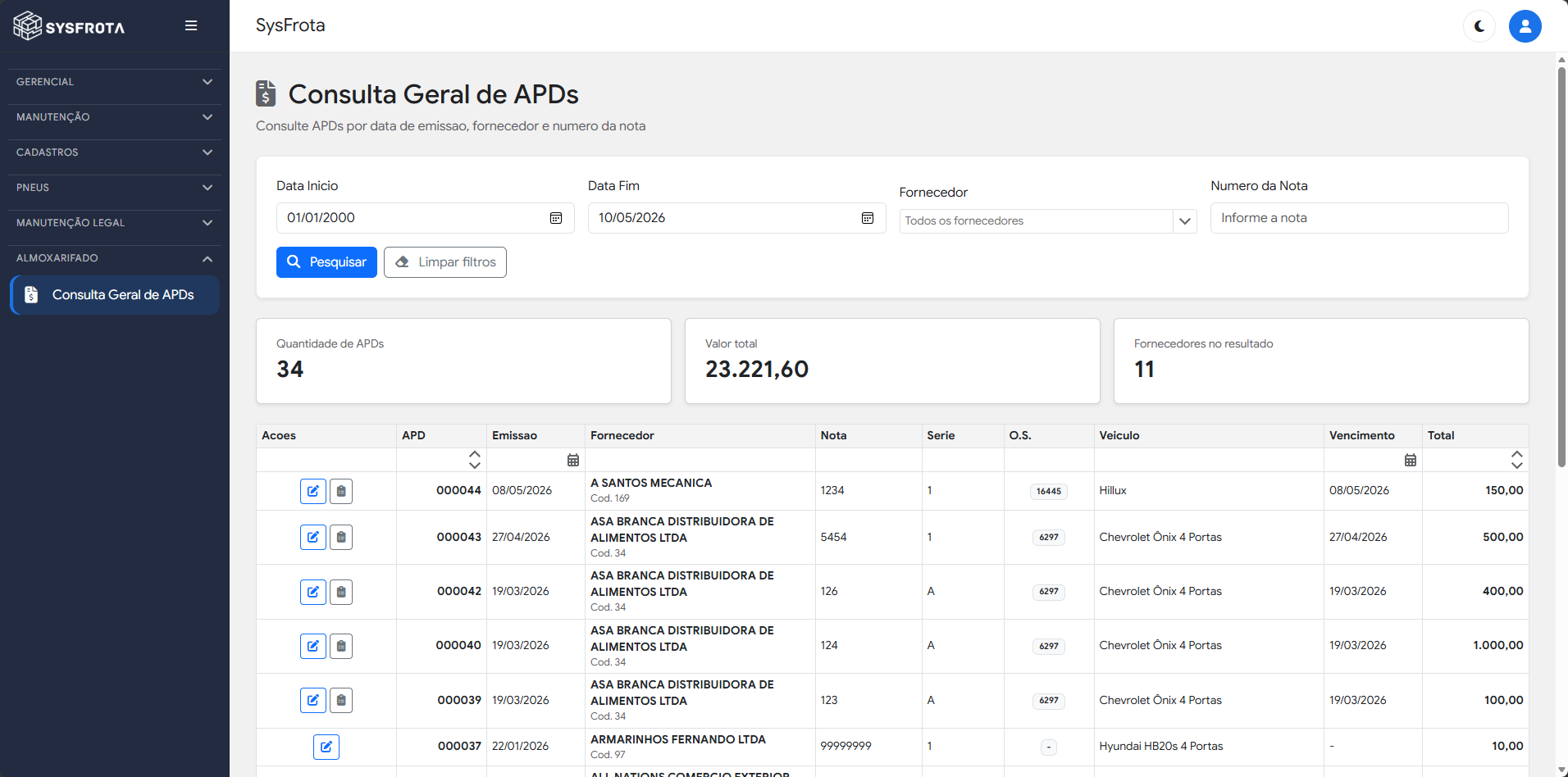This screenshot has height=777, width=1568.
Task: Click the Fornecedores no resultado card
Action: click(1321, 361)
